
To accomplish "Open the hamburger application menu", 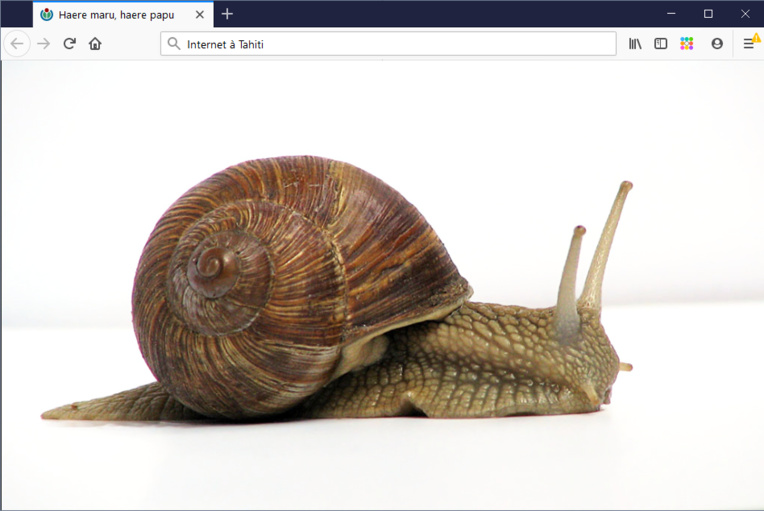I will (x=748, y=44).
